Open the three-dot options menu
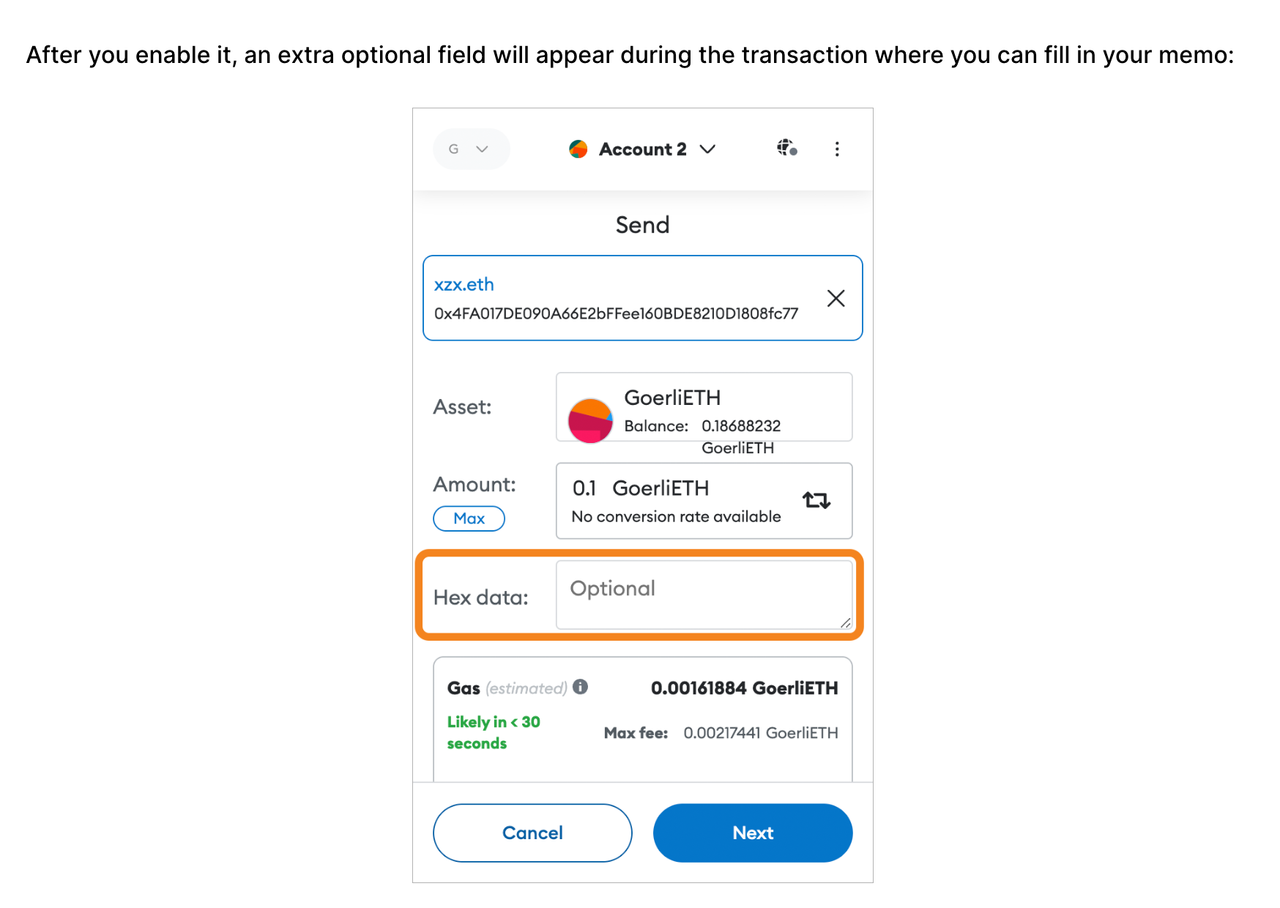The height and width of the screenshot is (908, 1280). click(837, 149)
